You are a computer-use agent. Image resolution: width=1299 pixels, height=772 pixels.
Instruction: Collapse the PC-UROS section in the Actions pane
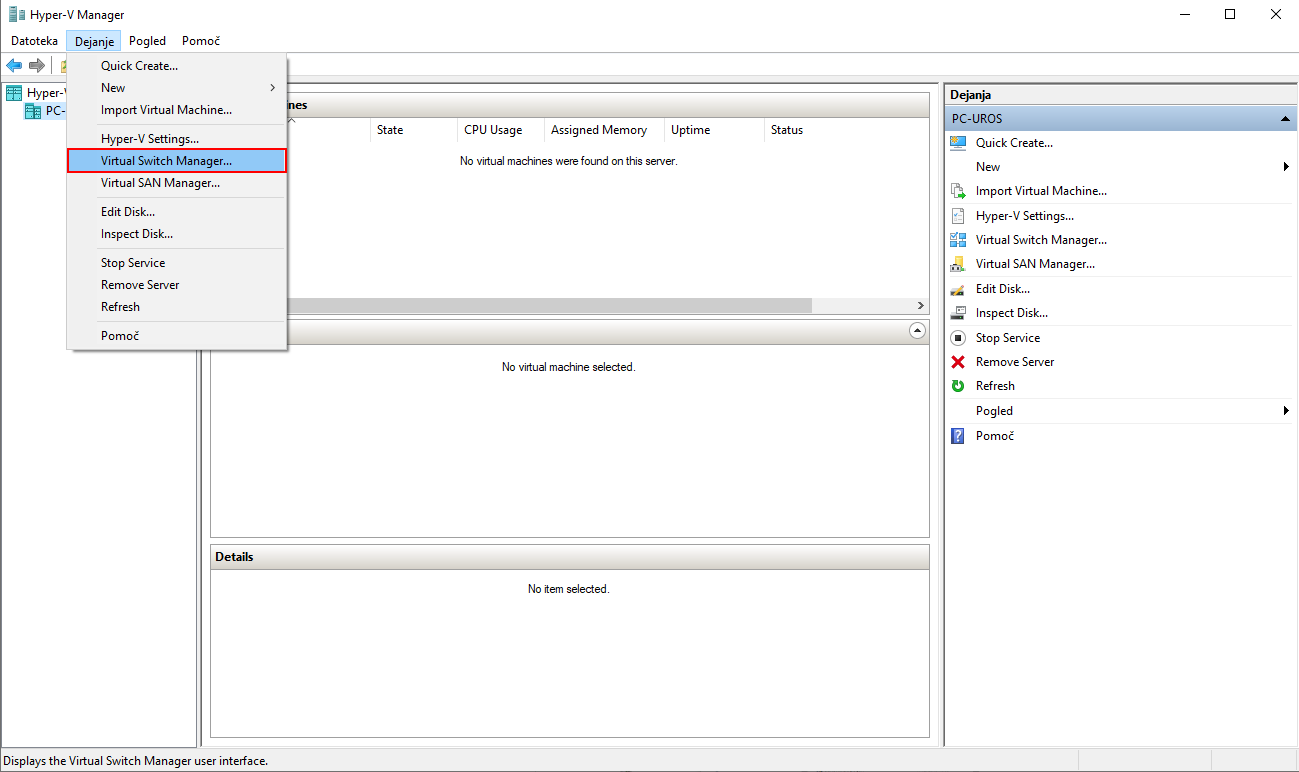pos(1285,119)
